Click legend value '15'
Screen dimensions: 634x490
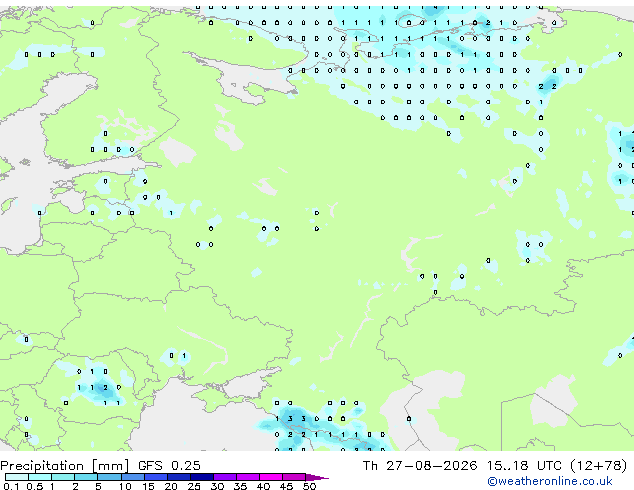pos(148,486)
